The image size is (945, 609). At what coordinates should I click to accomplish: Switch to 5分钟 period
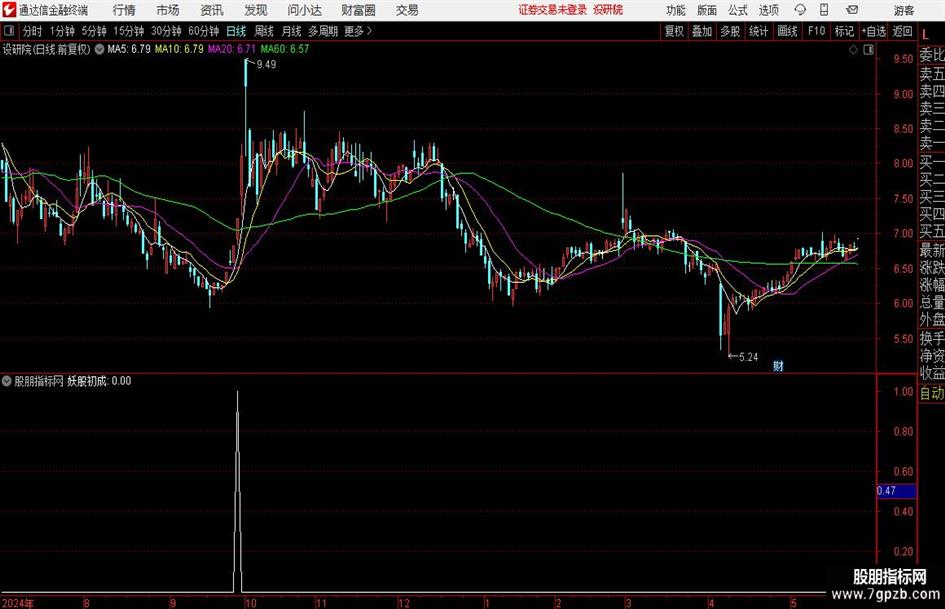point(93,31)
